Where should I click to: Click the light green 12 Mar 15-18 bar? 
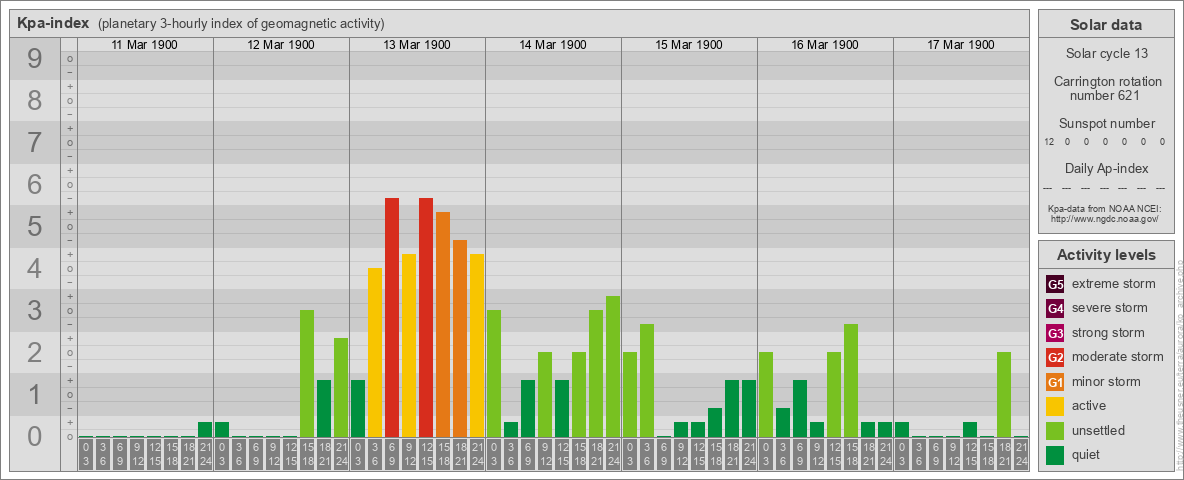307,374
